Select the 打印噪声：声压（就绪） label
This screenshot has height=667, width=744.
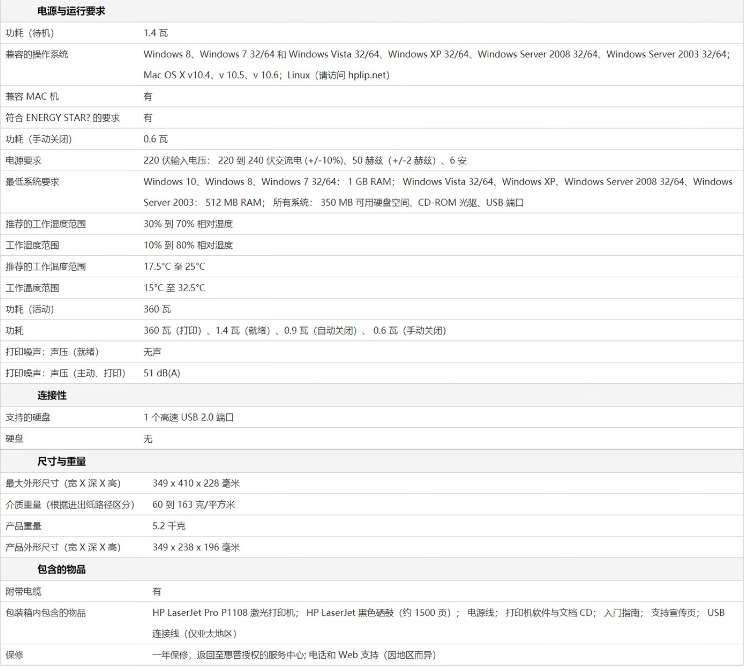point(52,352)
